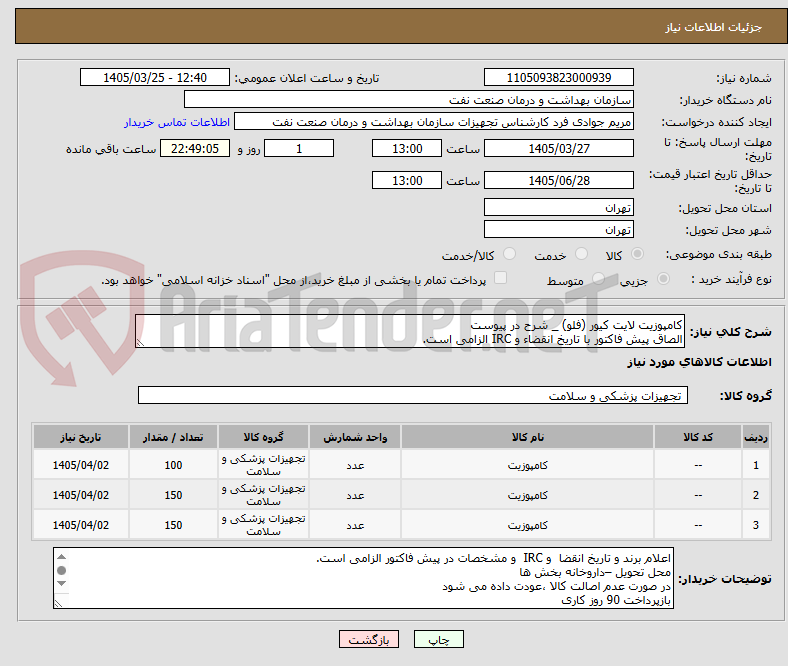Screen dimensions: 788x666
Task: Click the price validity date 1405/06/28
Action: 559,180
